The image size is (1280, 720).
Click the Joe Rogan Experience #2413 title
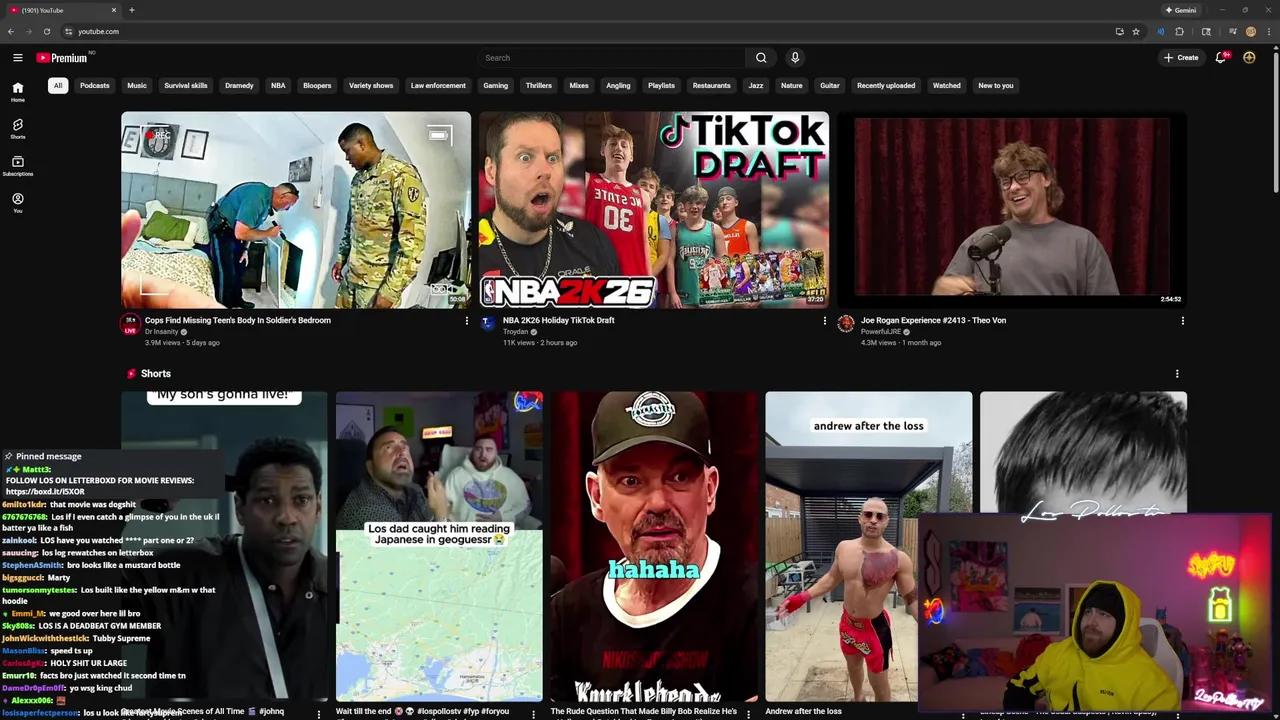tap(933, 320)
